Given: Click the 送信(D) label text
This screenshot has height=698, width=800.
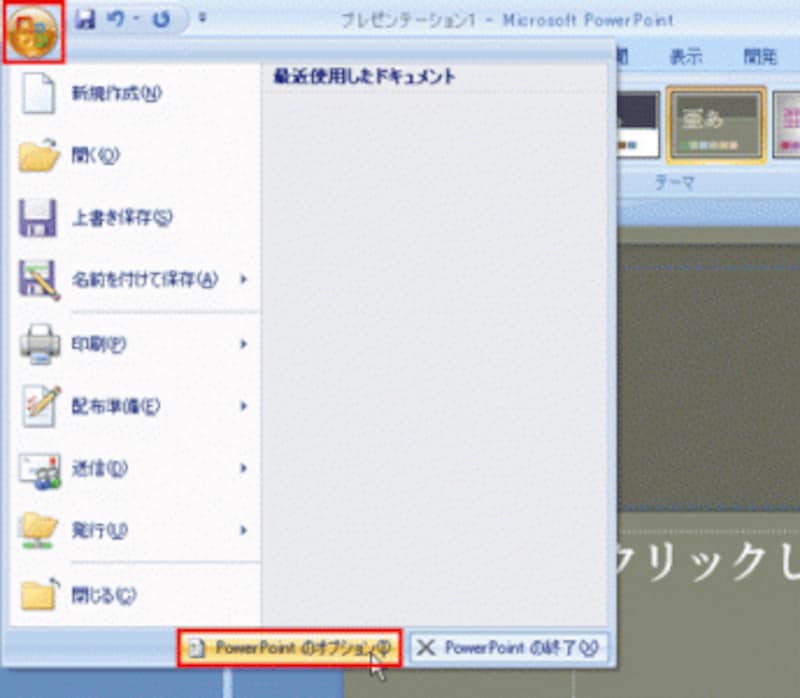Looking at the screenshot, I should (x=99, y=468).
